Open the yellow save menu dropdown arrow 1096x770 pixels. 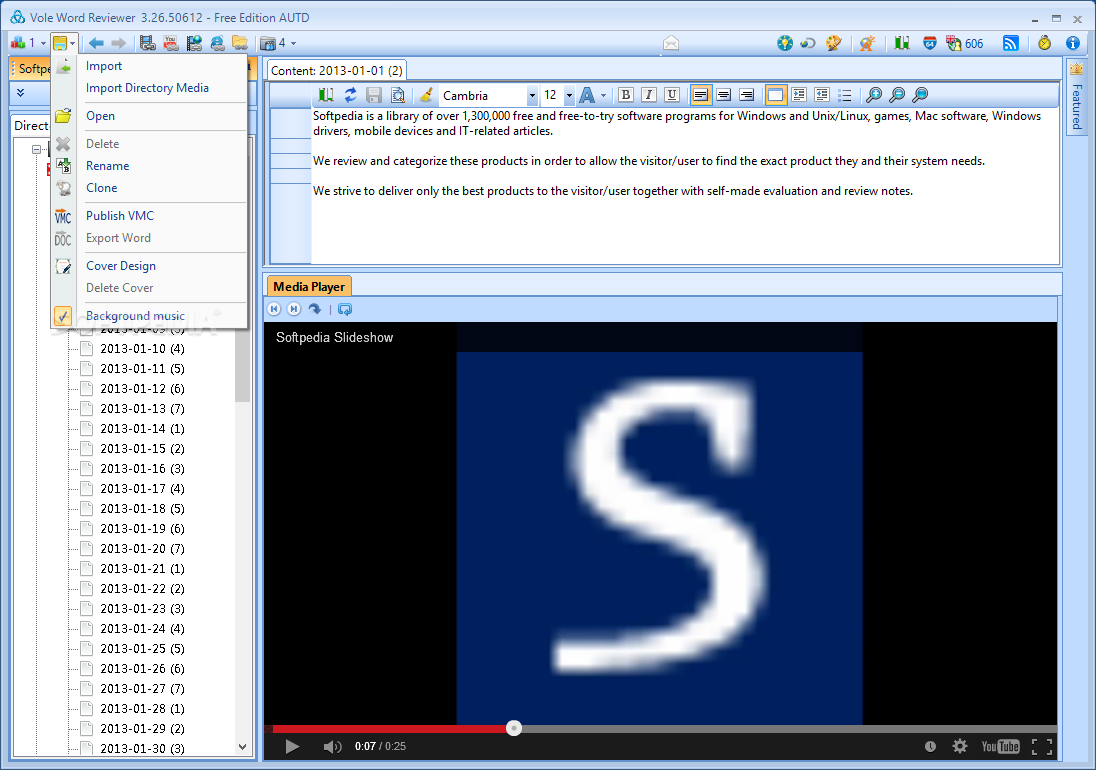pyautogui.click(x=72, y=43)
